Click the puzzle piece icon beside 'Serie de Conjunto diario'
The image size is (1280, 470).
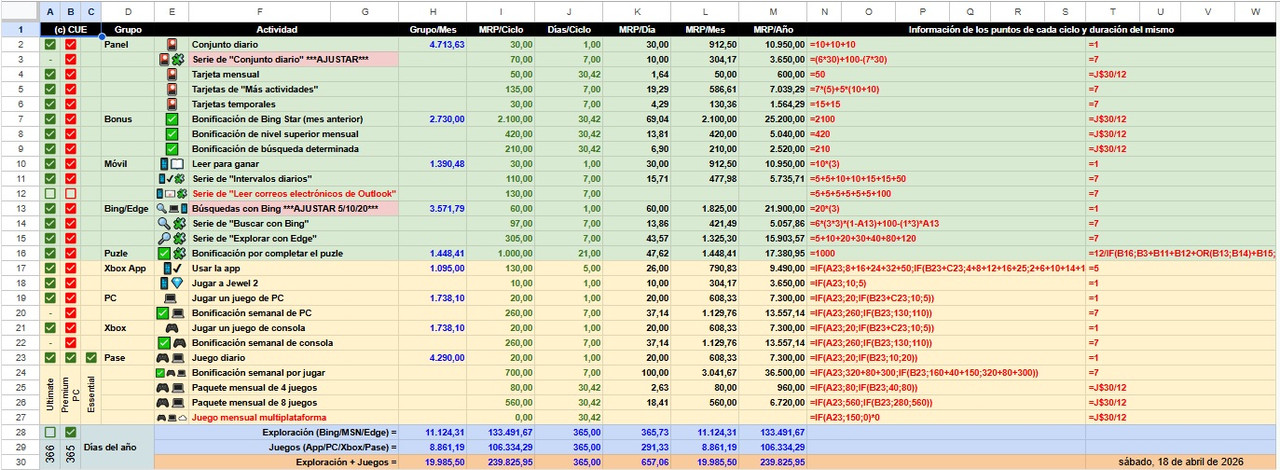click(x=178, y=60)
